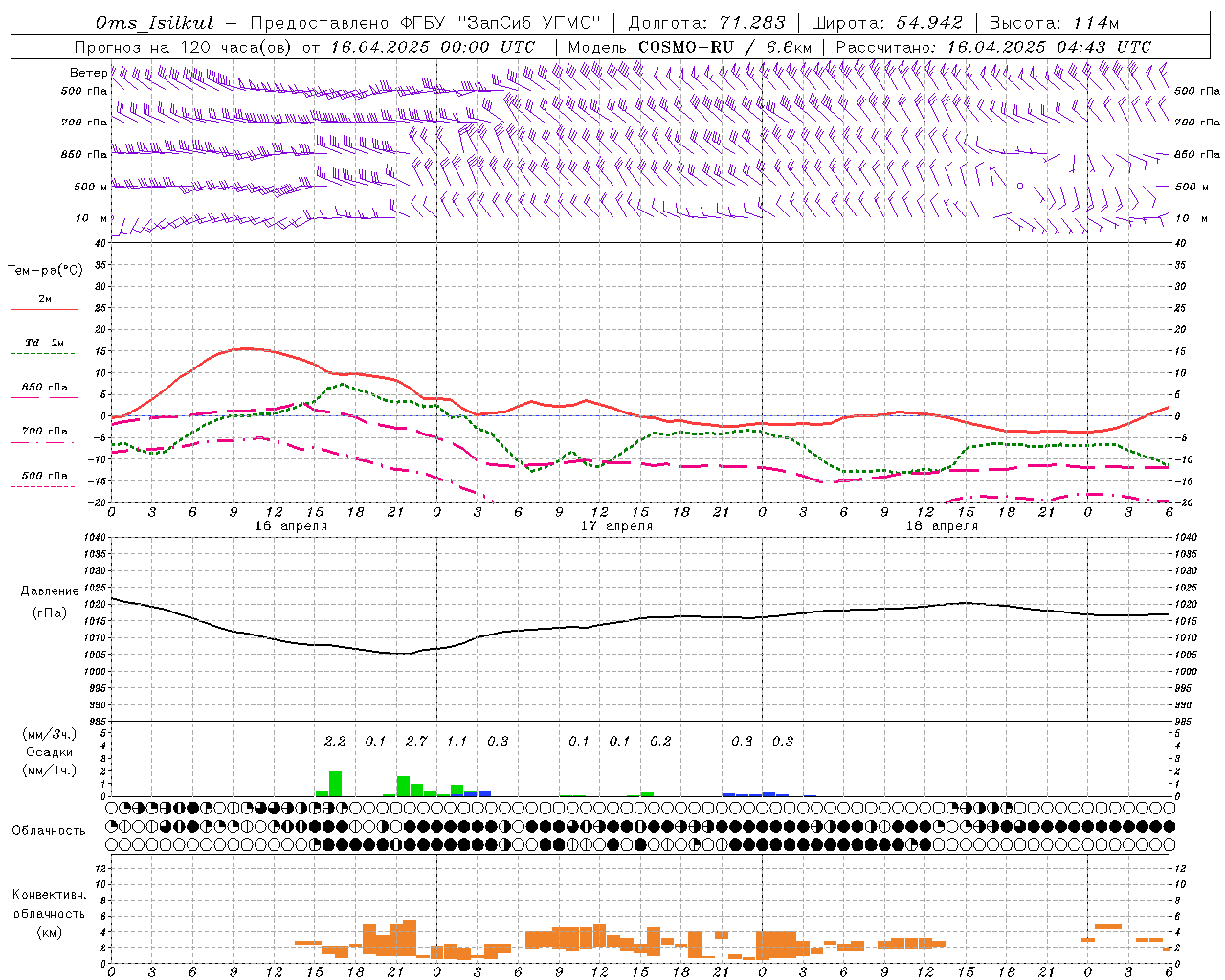The image size is (1225, 980).
Task: Click the dashed green line under "Td 2м" legend
Action: (x=42, y=354)
